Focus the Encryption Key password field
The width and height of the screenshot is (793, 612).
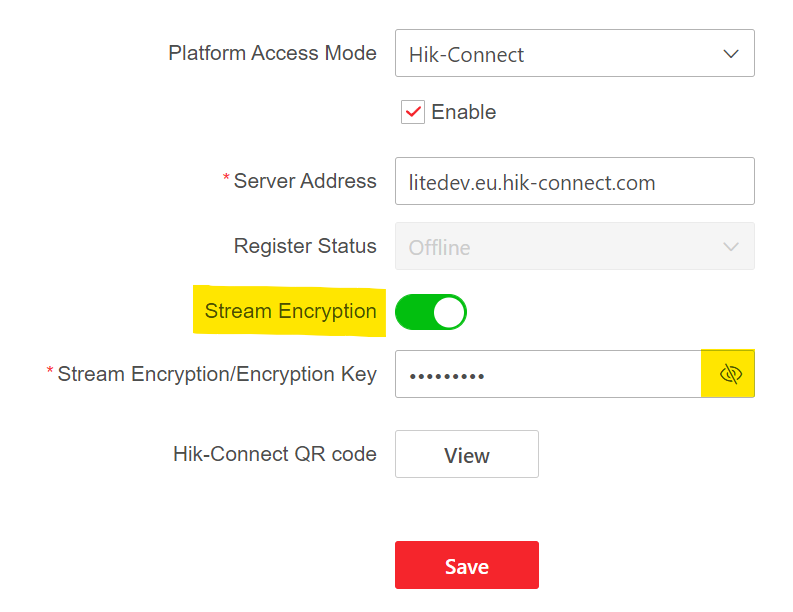click(x=548, y=374)
